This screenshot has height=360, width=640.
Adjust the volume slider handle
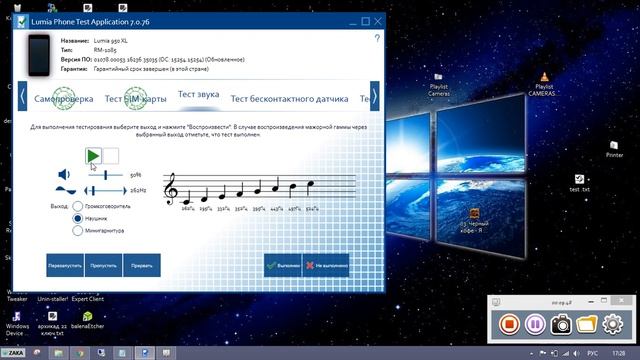pos(105,175)
